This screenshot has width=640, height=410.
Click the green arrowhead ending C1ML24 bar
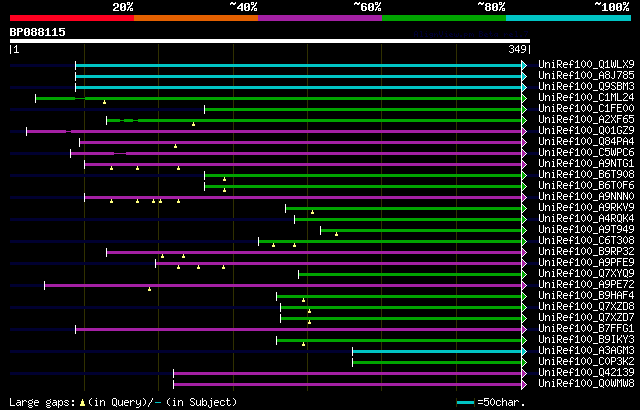coord(524,98)
